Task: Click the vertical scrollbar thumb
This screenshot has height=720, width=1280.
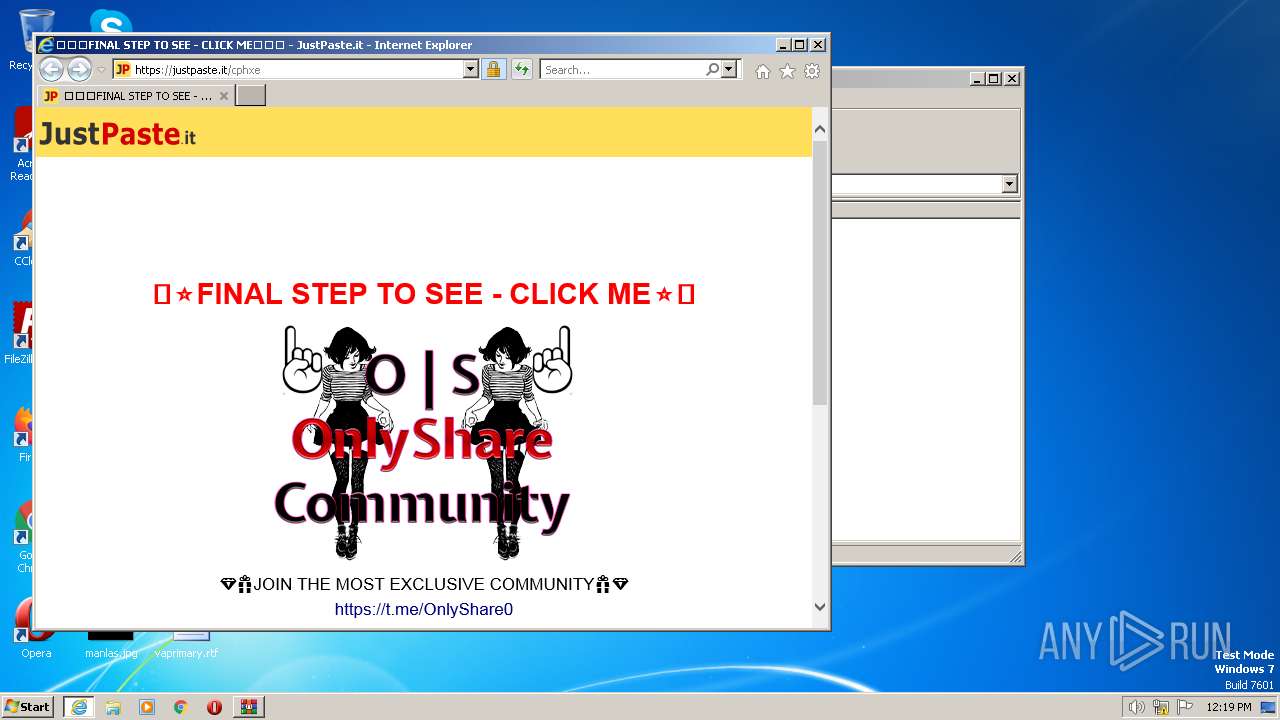Action: tap(820, 272)
